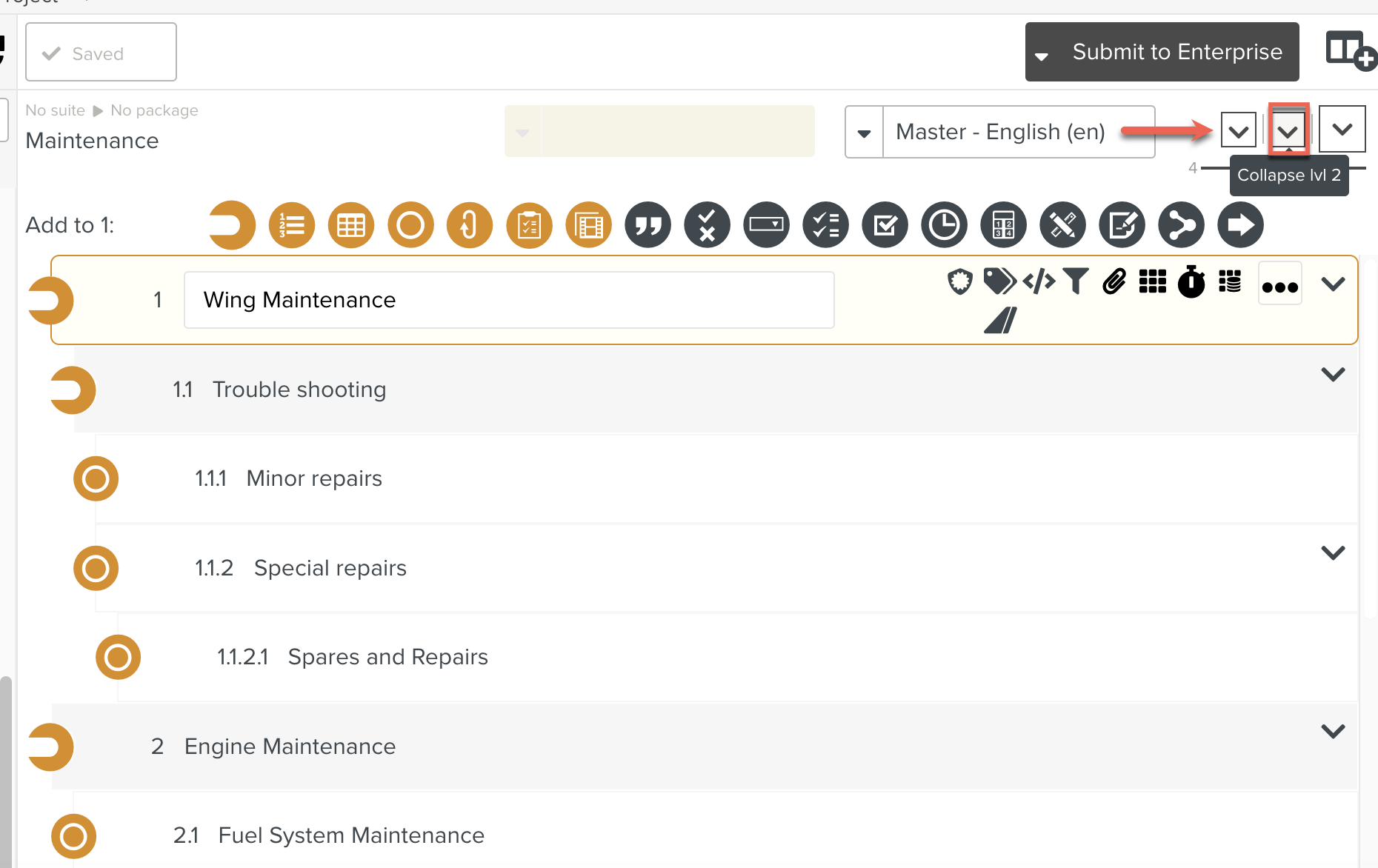Click the code brackets icon on Wing Maintenance
The image size is (1378, 868).
[1039, 281]
